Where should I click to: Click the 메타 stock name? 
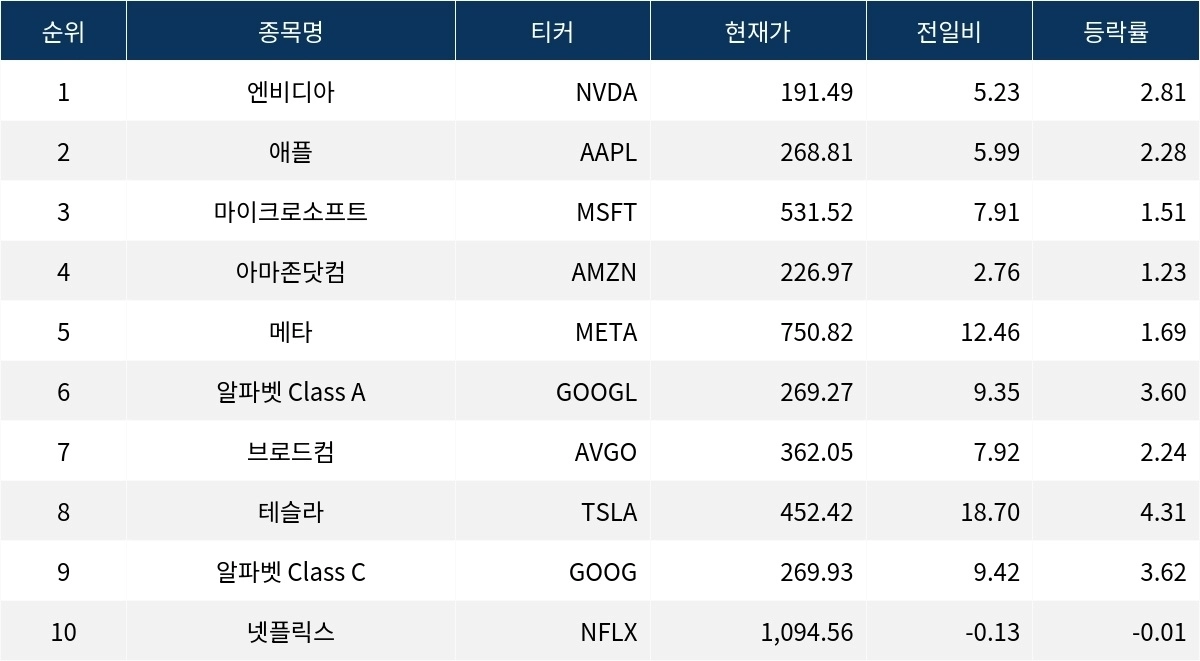[x=290, y=332]
